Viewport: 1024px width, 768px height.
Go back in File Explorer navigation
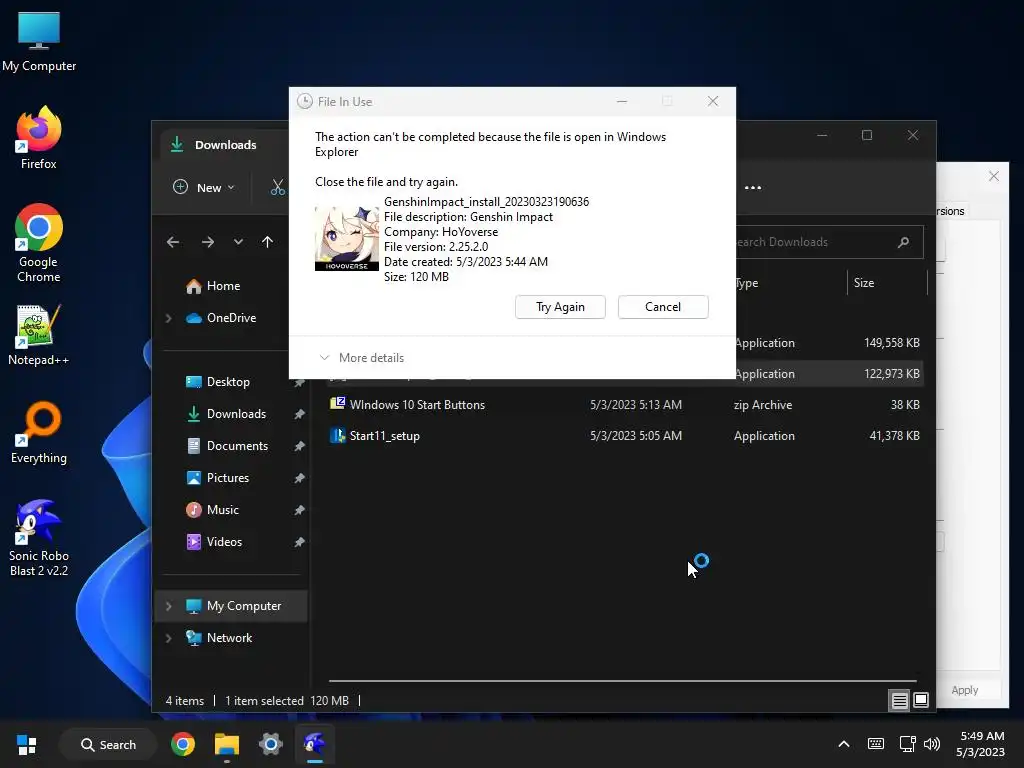coord(173,242)
